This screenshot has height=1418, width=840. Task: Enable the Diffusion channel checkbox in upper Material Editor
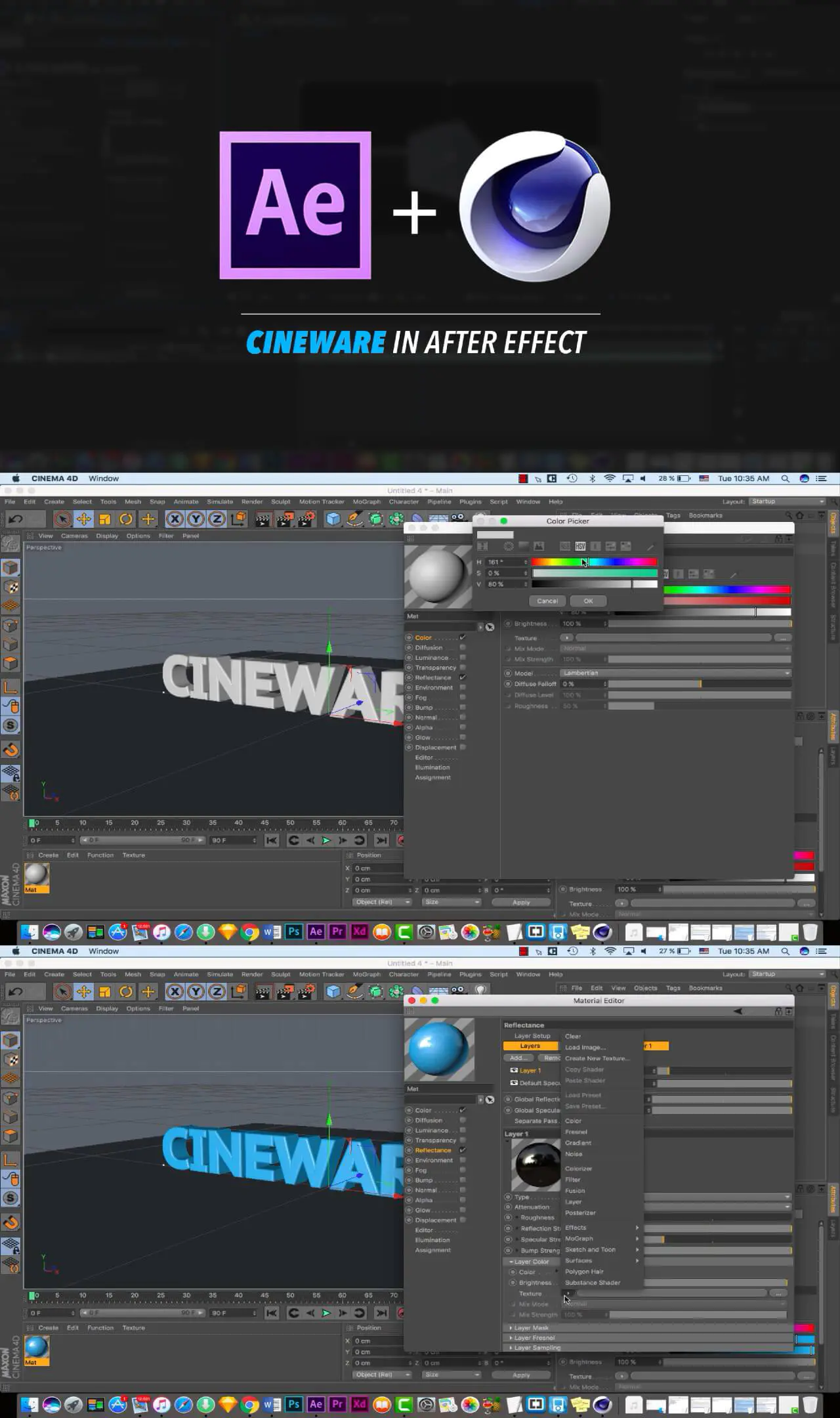click(463, 647)
